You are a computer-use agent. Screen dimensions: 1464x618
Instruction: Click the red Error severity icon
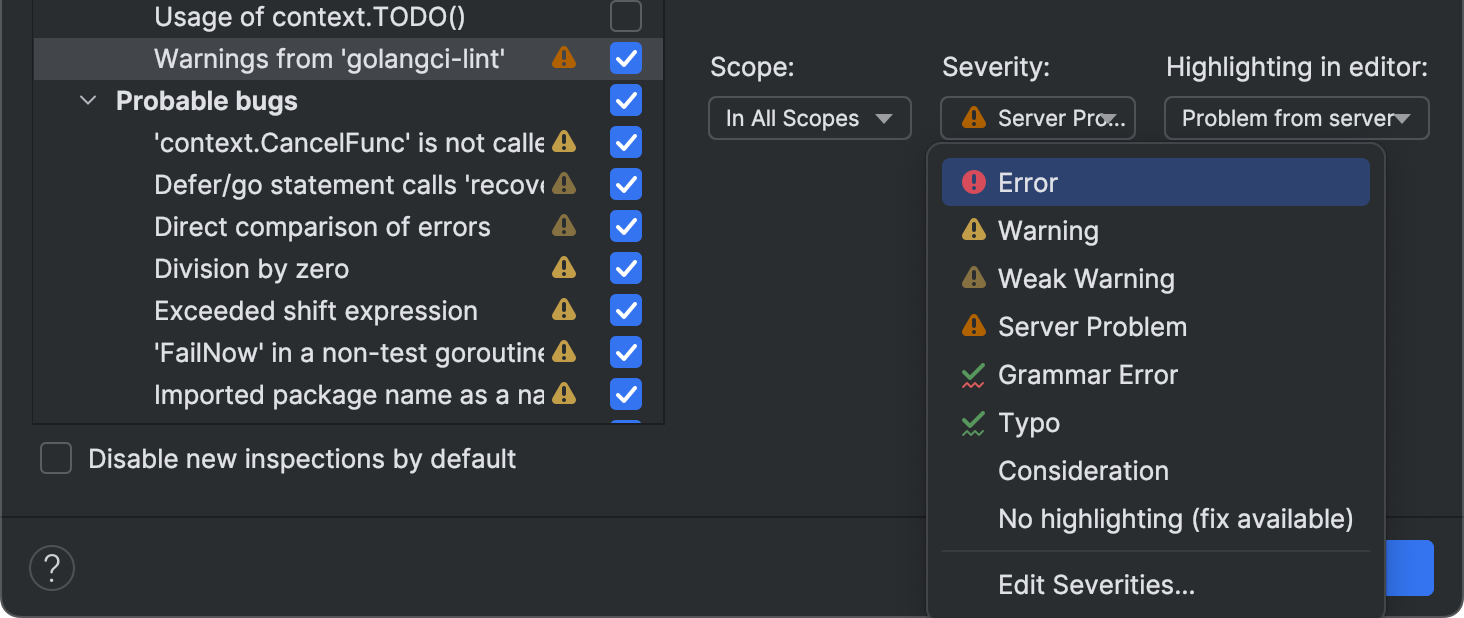[973, 183]
